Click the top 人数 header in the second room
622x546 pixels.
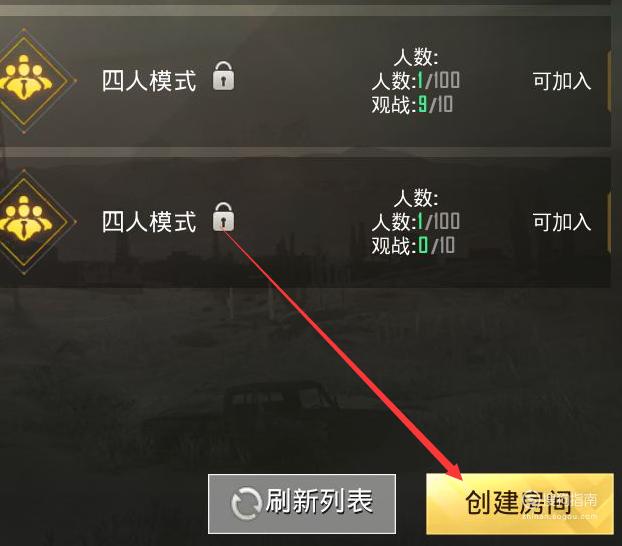click(x=416, y=198)
